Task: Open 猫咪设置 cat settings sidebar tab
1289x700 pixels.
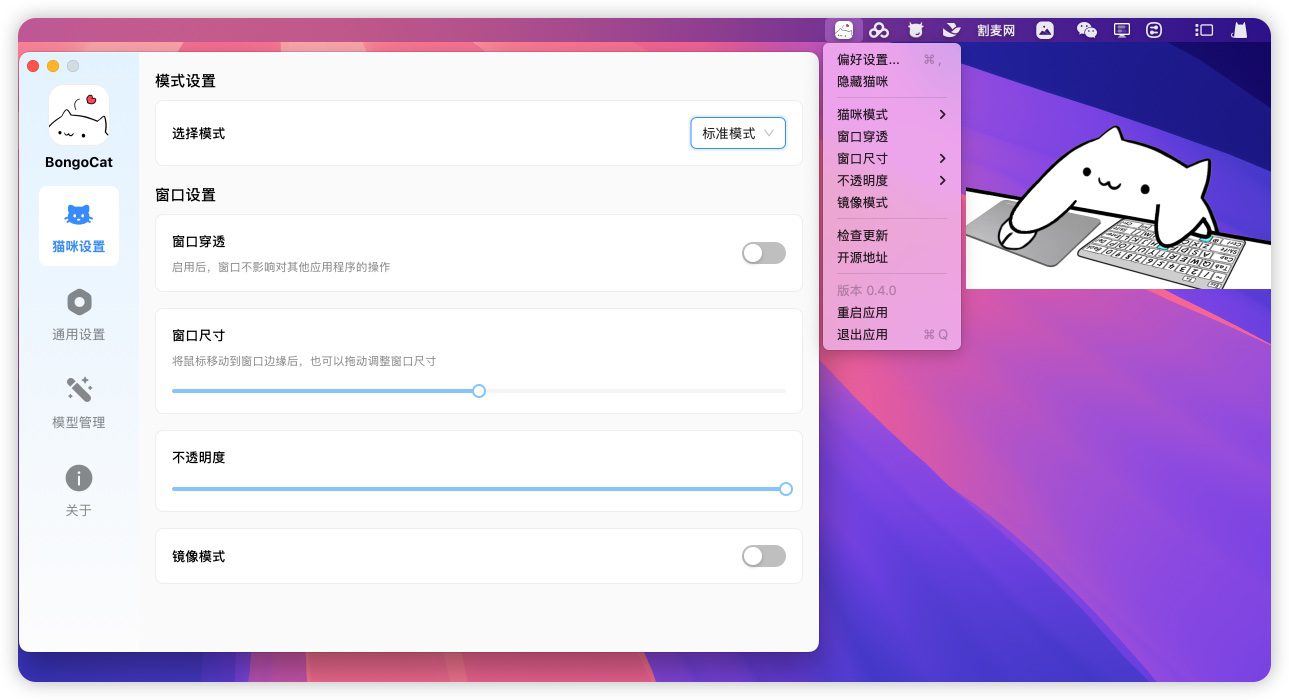Action: (79, 226)
